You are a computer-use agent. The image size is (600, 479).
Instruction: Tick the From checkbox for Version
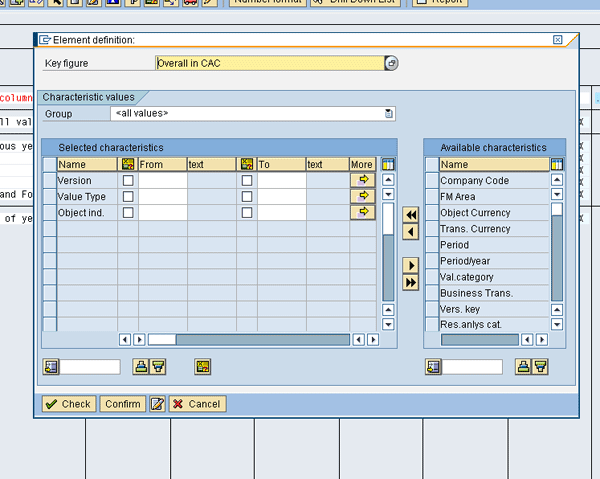pos(127,181)
